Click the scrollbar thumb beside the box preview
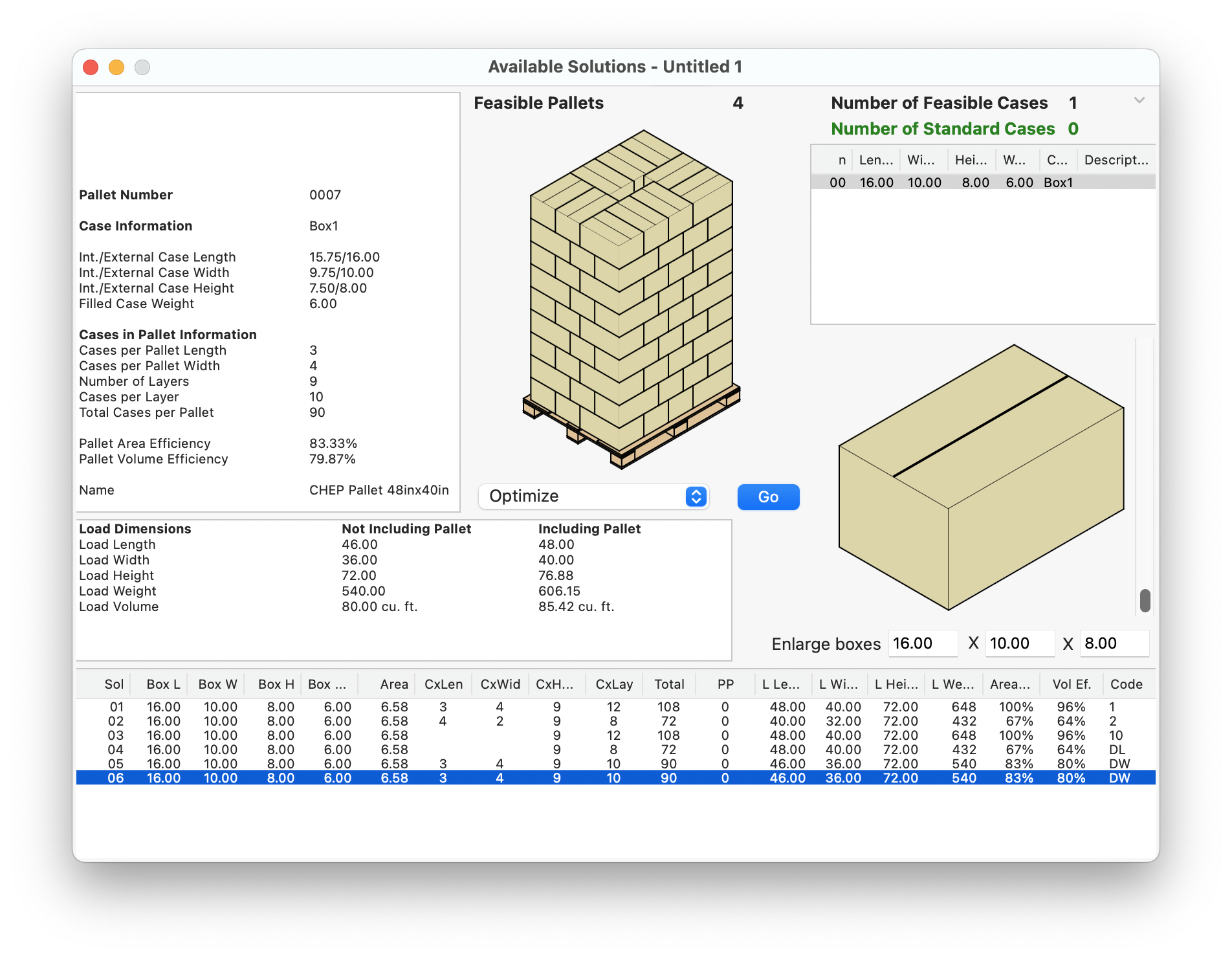 pos(1145,600)
